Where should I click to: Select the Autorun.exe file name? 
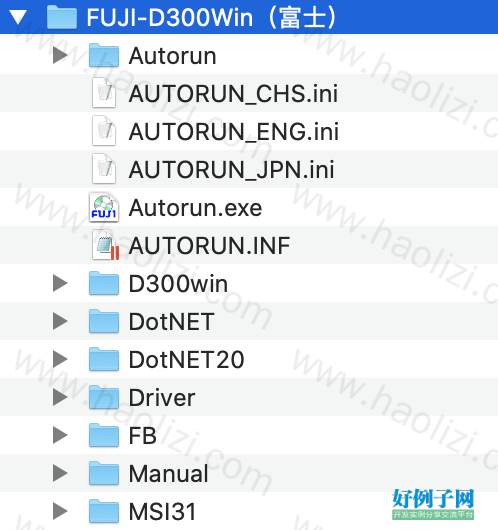pos(195,208)
